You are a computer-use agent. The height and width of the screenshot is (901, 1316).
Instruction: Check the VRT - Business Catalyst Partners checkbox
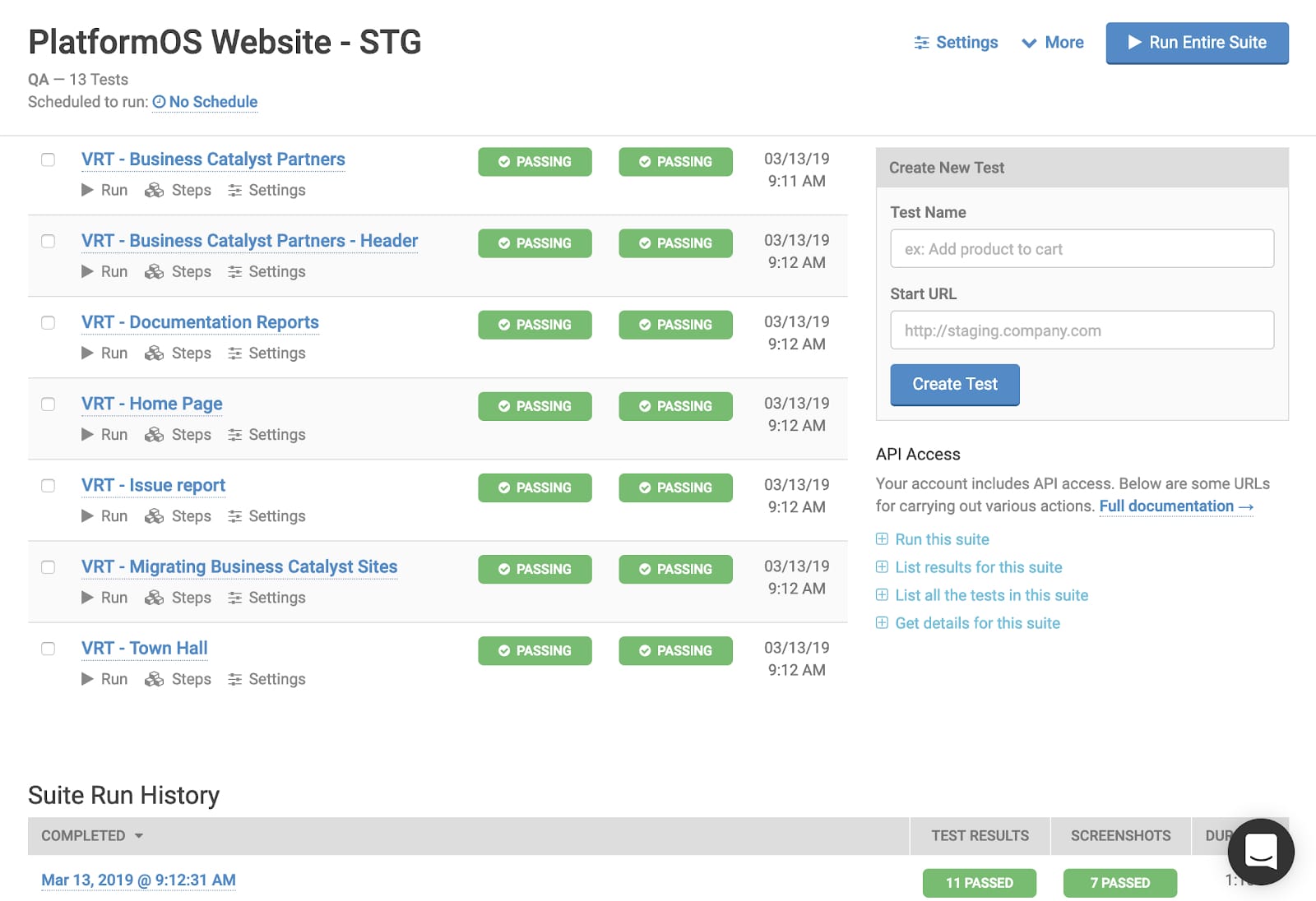[49, 159]
